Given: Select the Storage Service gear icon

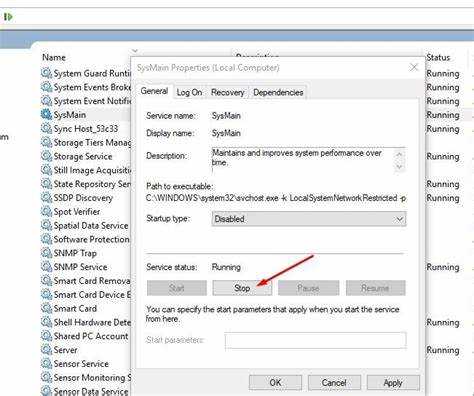Looking at the screenshot, I should pyautogui.click(x=46, y=156).
